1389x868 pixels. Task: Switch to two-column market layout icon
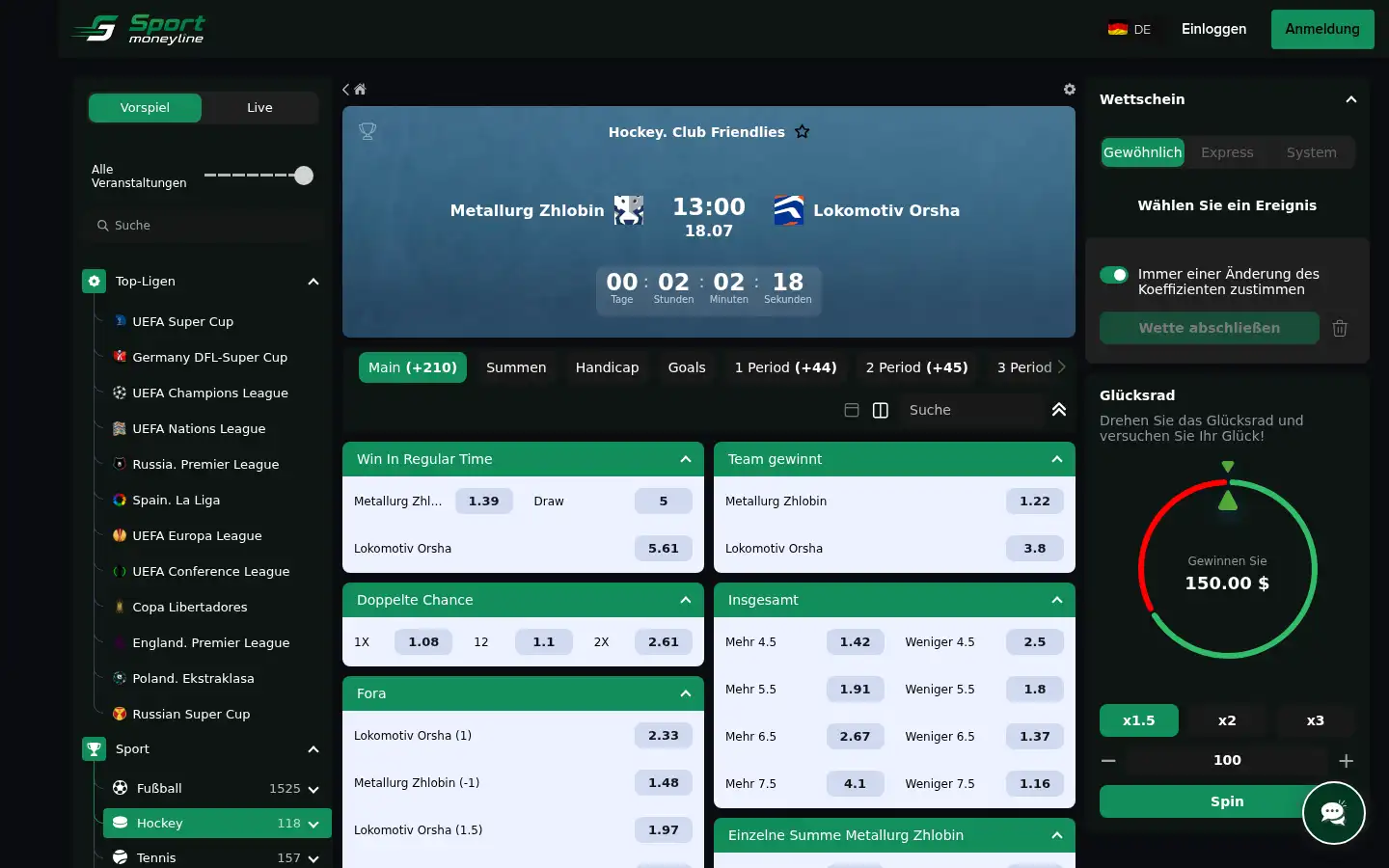(x=880, y=410)
